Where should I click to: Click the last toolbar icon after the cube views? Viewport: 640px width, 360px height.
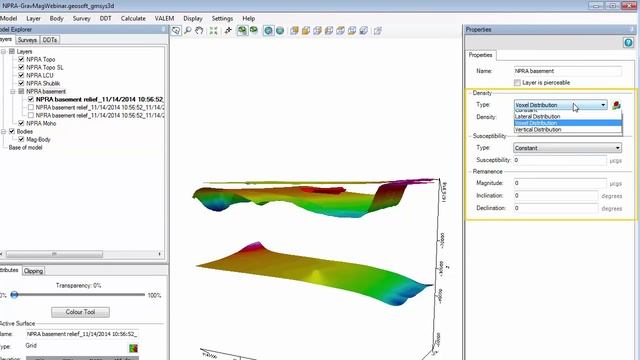pyautogui.click(x=378, y=31)
